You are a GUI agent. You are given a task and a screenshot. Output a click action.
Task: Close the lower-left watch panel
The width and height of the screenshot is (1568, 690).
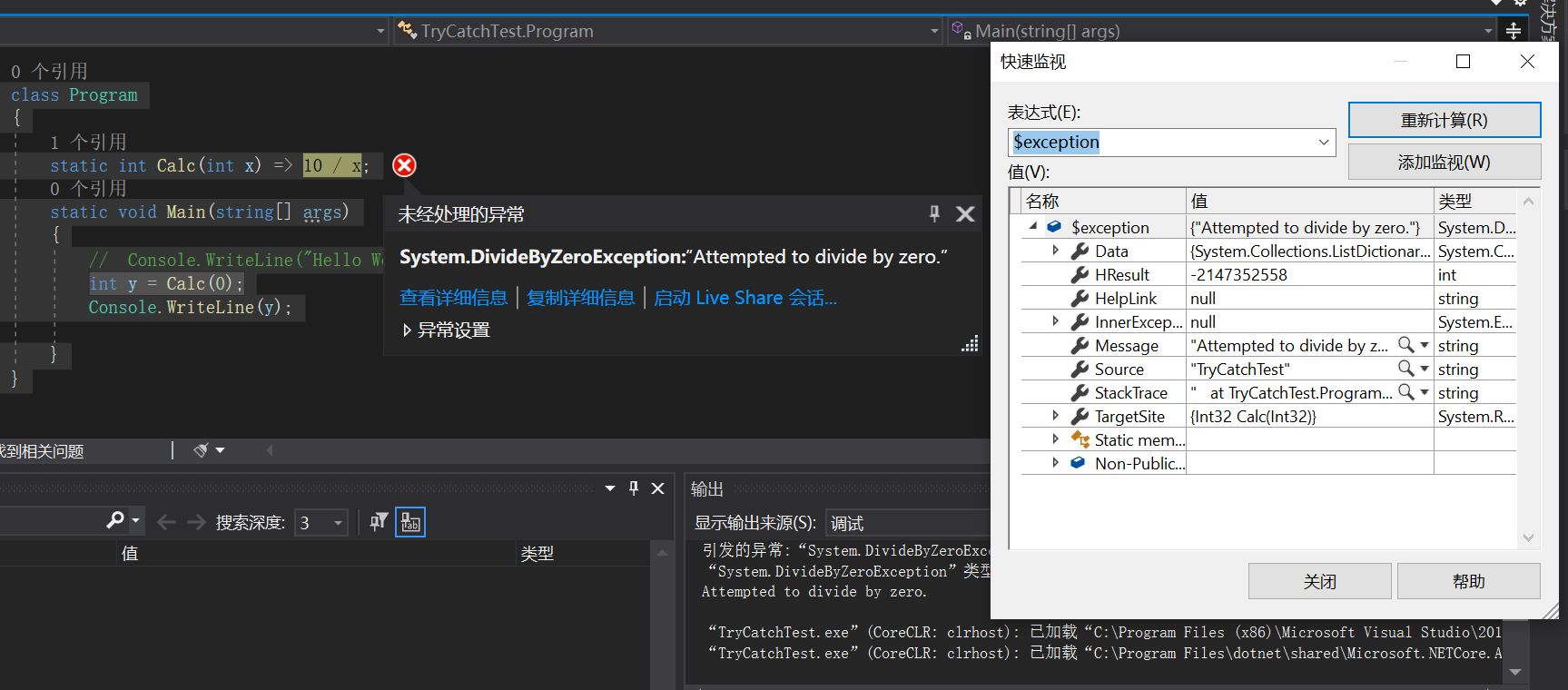tap(658, 488)
